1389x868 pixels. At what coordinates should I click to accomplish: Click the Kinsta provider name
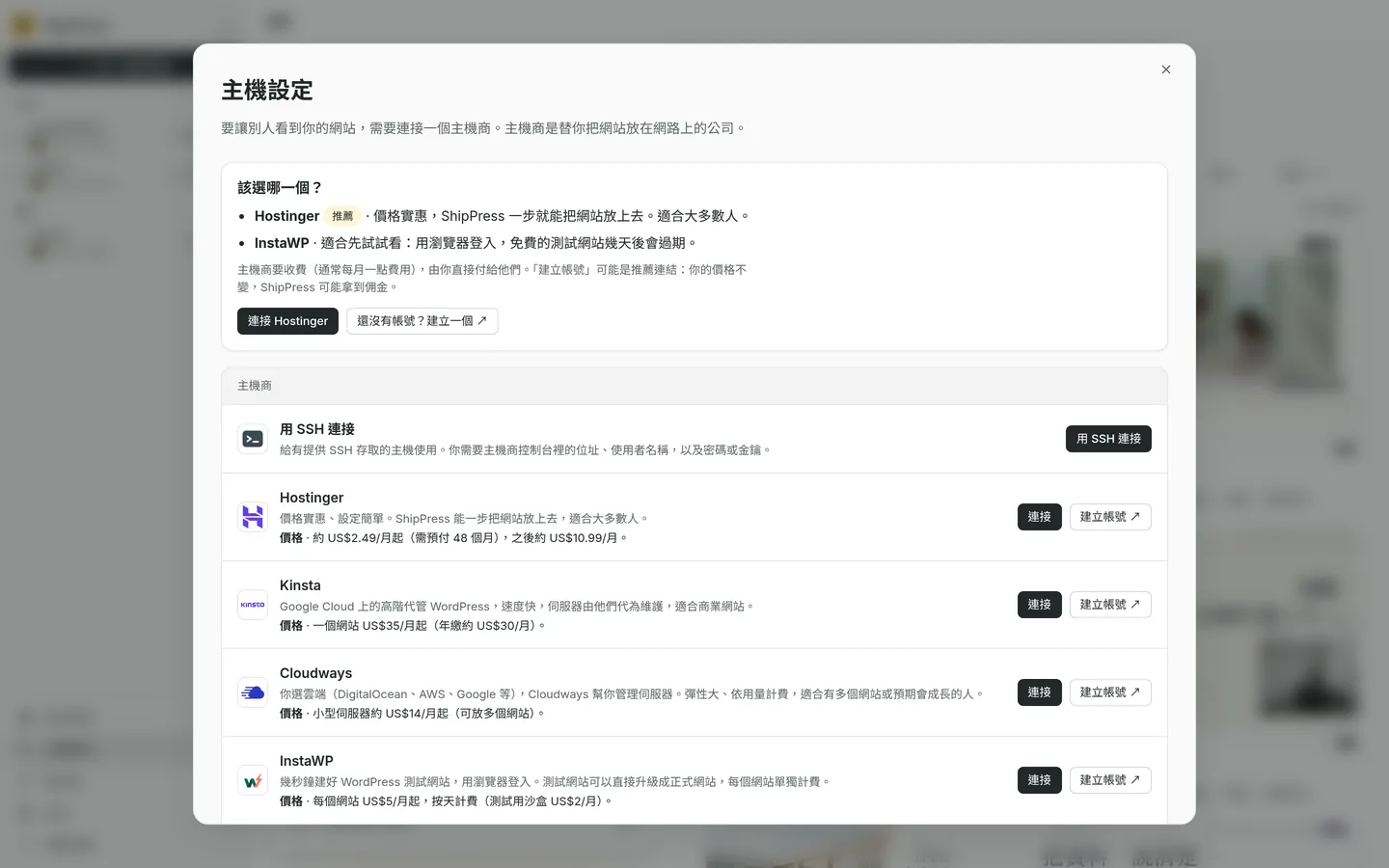[x=300, y=585]
